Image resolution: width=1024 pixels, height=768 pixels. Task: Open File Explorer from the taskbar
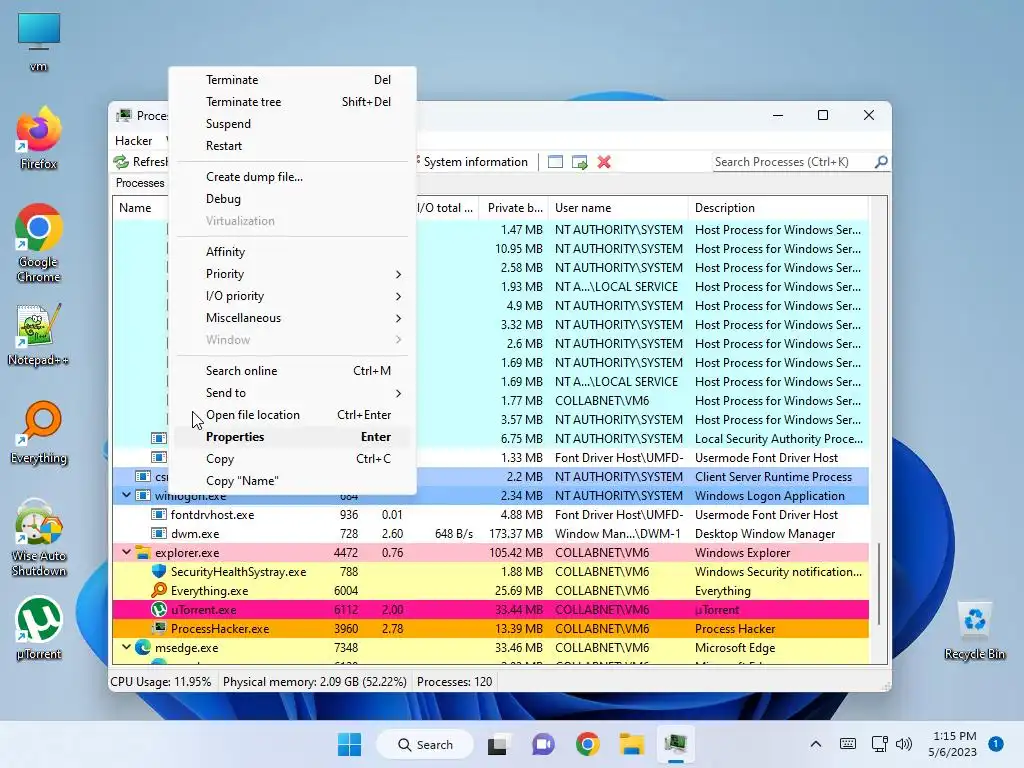tap(632, 744)
